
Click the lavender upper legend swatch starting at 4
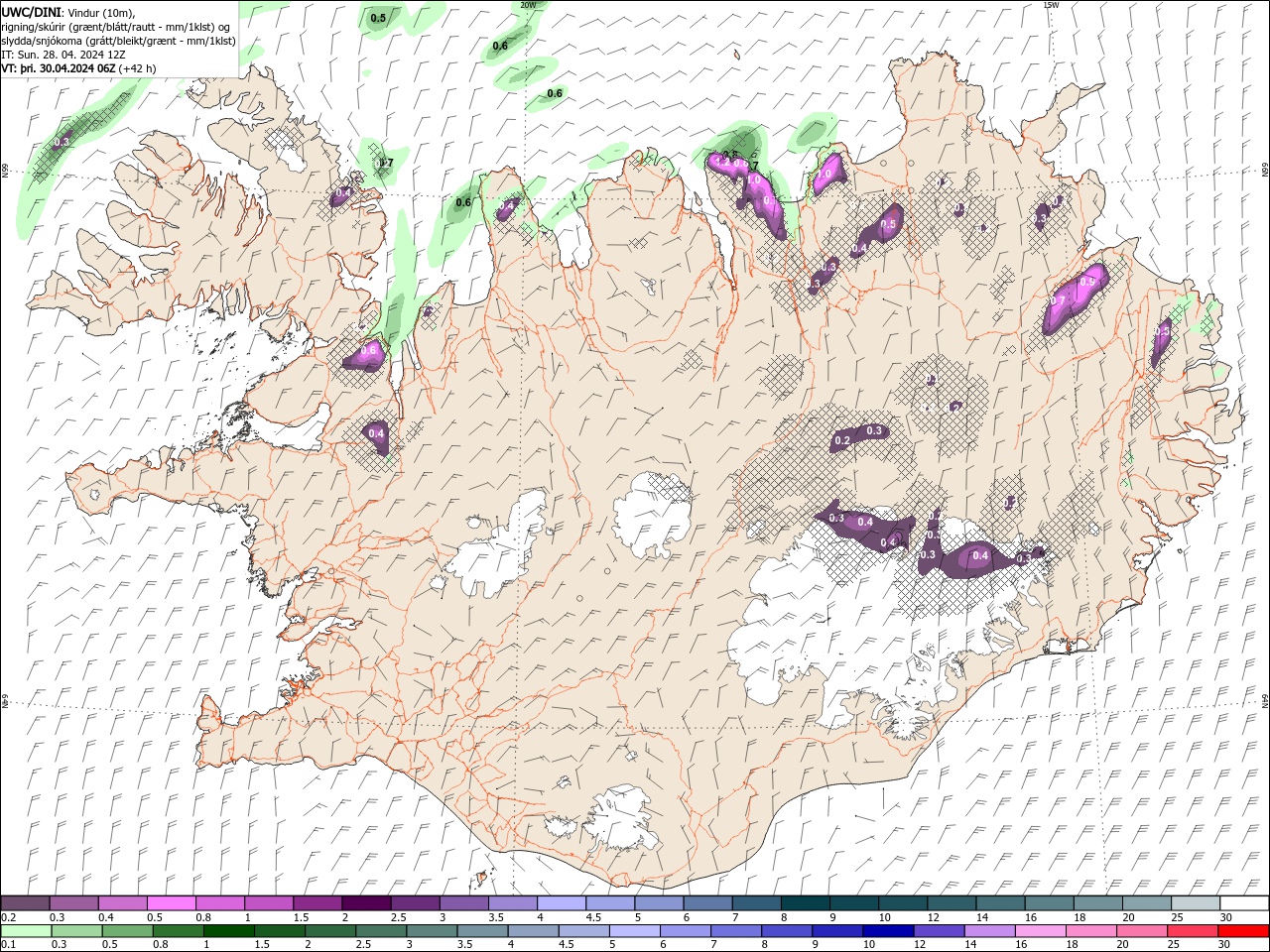(x=561, y=903)
